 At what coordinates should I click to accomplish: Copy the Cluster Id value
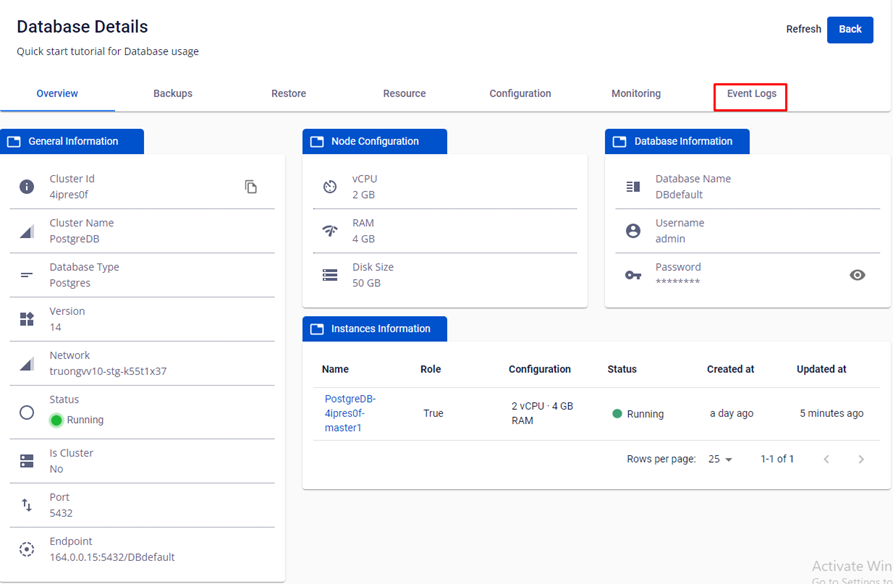coord(251,187)
